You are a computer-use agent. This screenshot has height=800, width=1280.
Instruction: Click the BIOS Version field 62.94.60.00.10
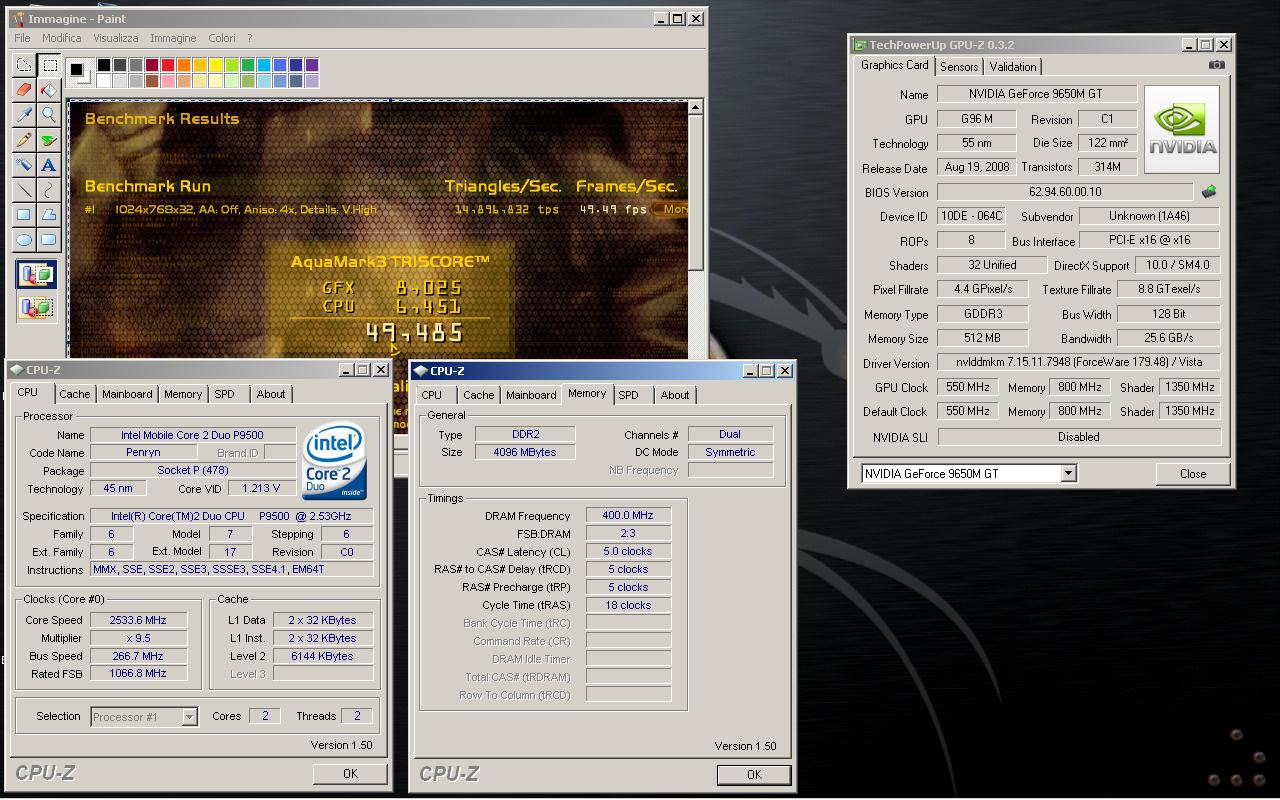click(x=1065, y=192)
